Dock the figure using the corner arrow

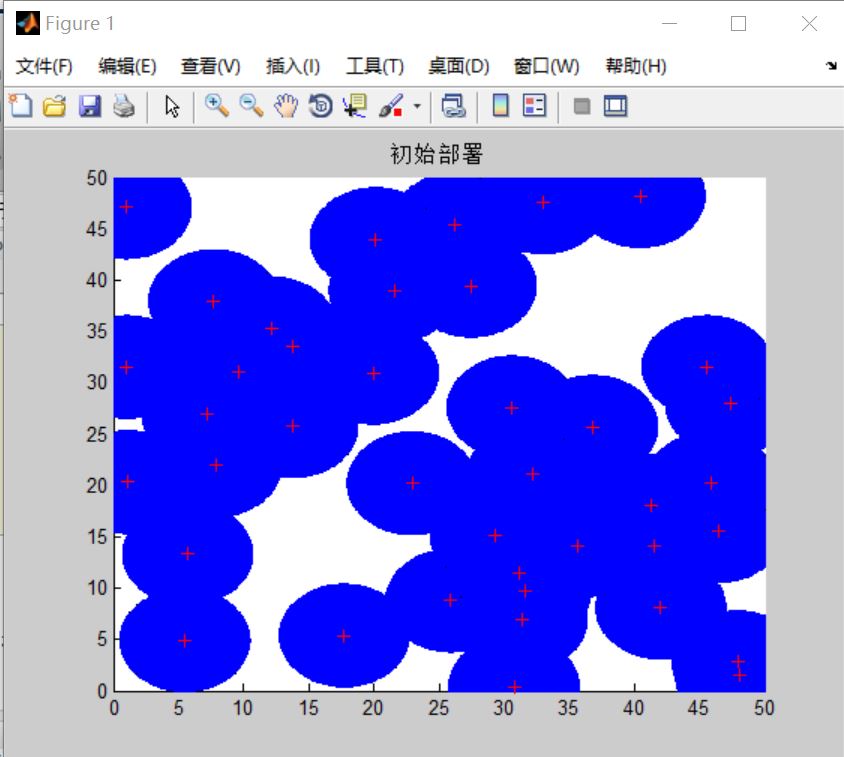831,66
